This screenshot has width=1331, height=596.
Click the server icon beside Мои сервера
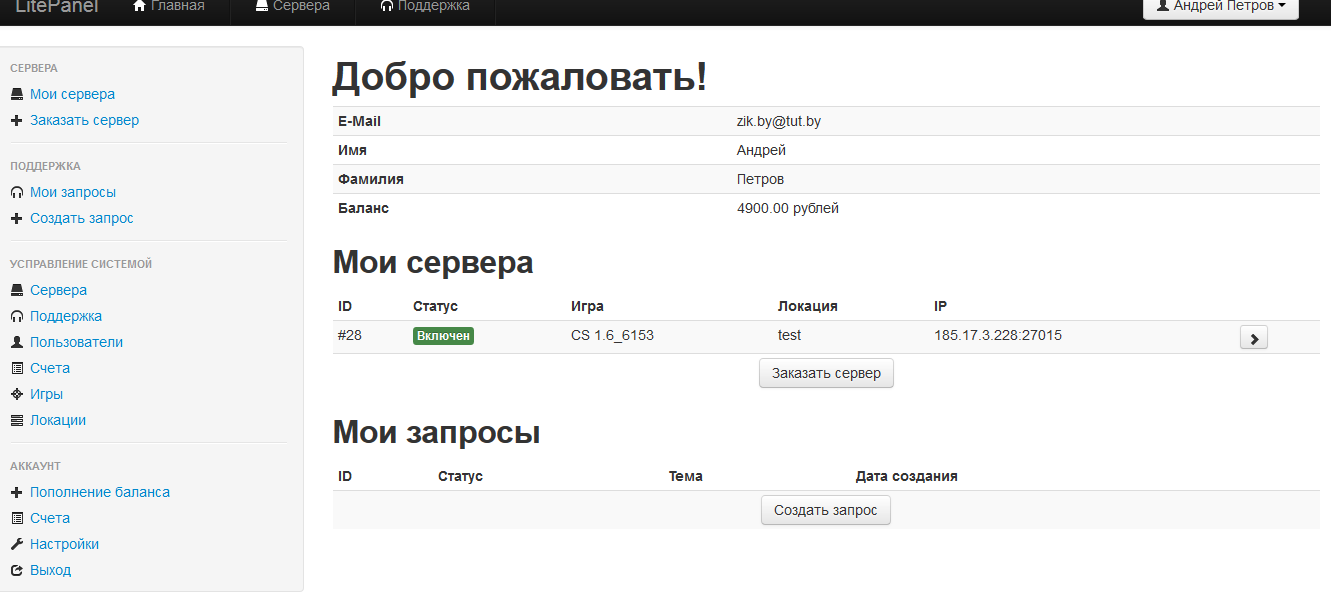[x=17, y=94]
